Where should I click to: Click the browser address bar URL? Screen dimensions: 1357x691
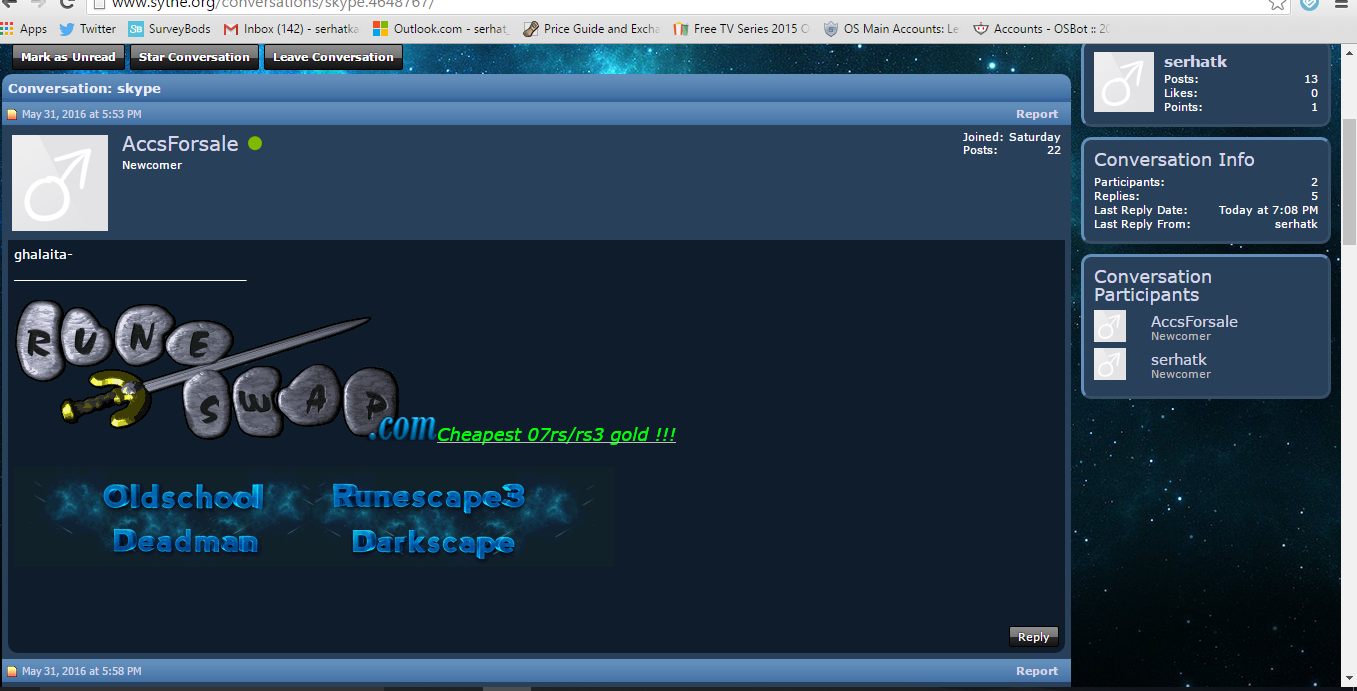pos(272,4)
